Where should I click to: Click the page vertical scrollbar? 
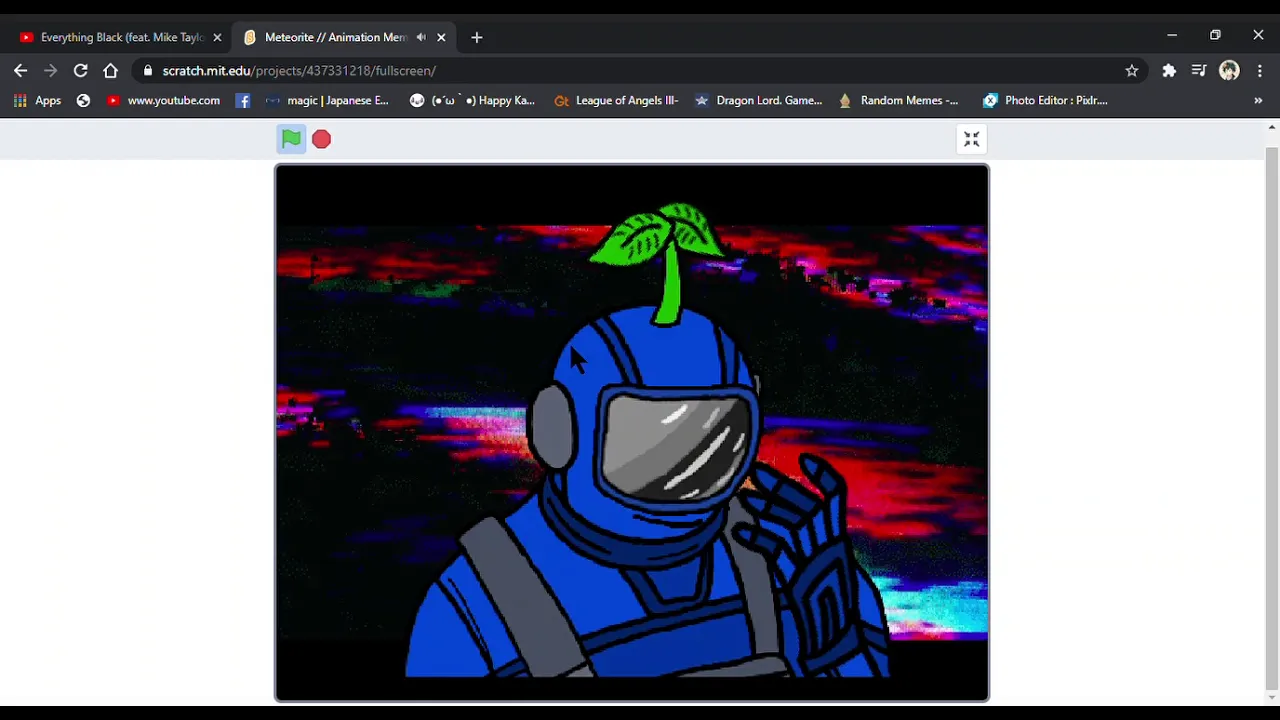point(1272,420)
